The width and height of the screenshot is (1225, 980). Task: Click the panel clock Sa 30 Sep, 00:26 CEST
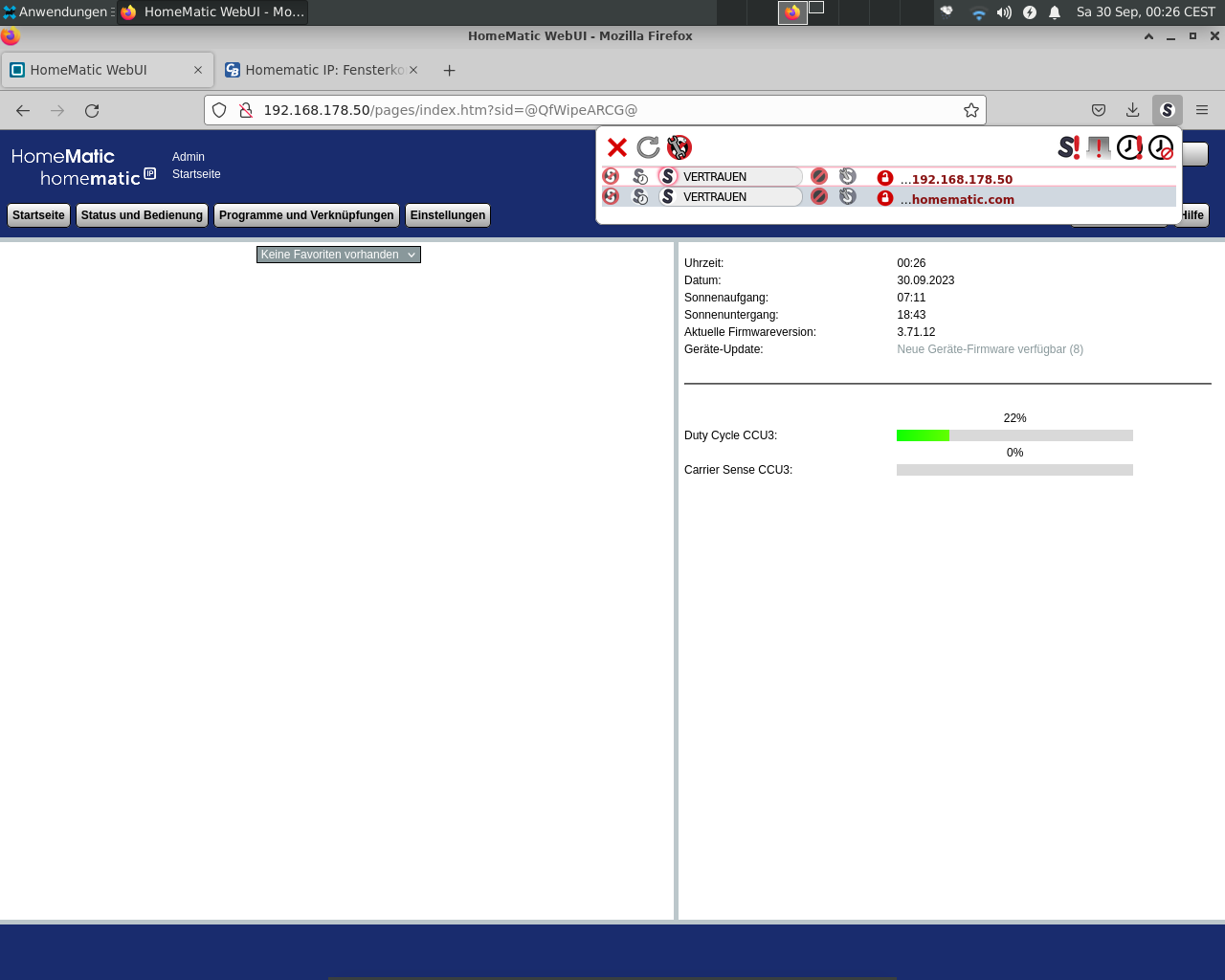click(x=1146, y=12)
